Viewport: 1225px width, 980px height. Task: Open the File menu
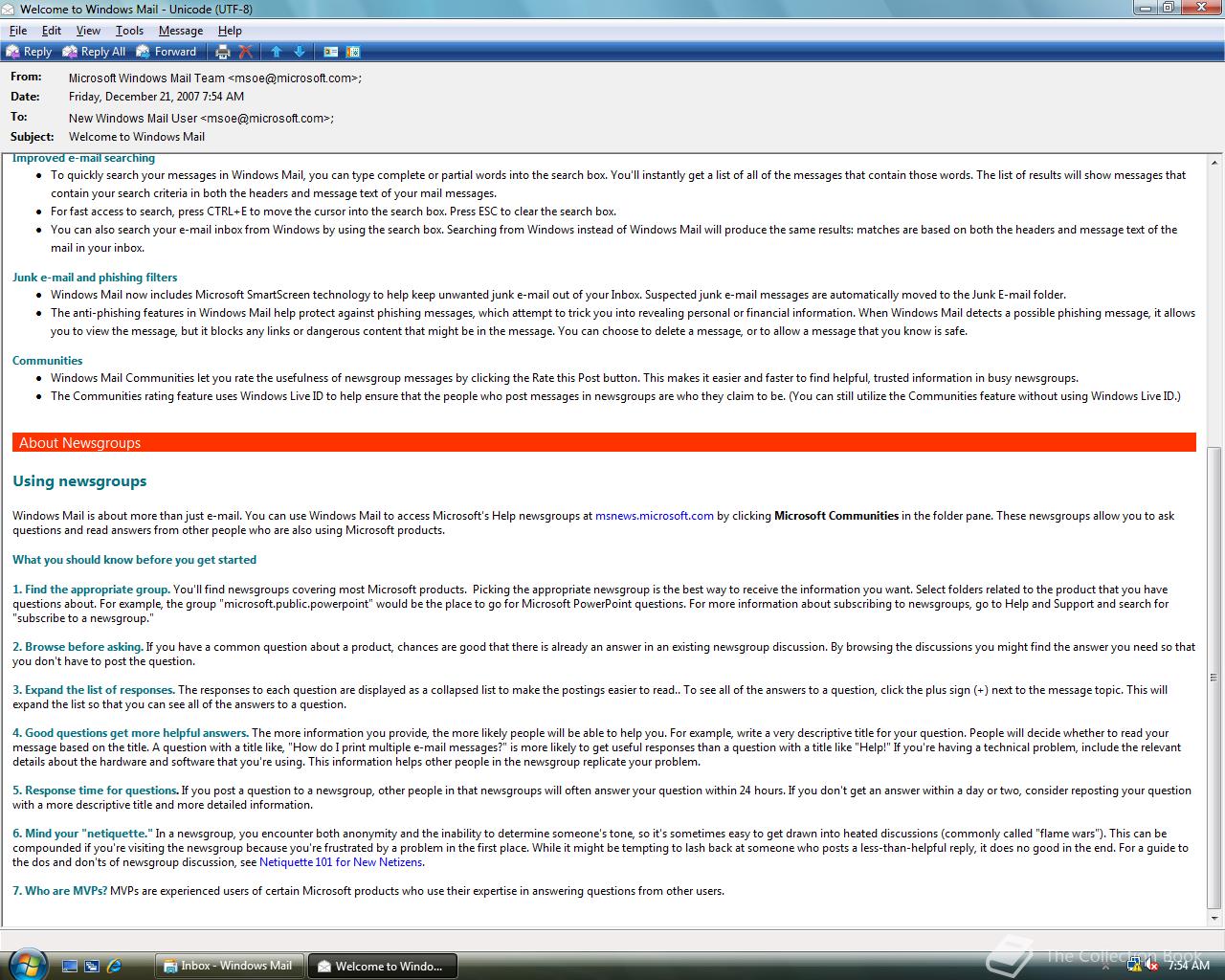(18, 31)
